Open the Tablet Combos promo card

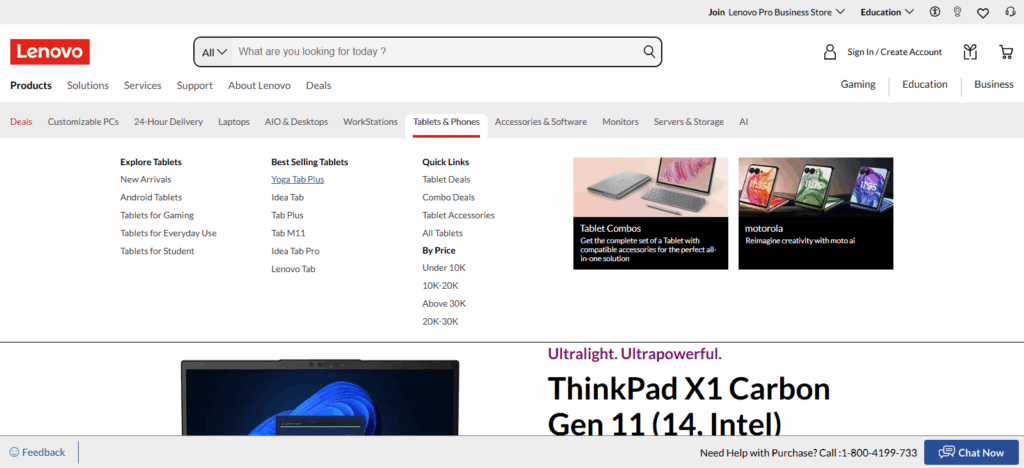(650, 213)
